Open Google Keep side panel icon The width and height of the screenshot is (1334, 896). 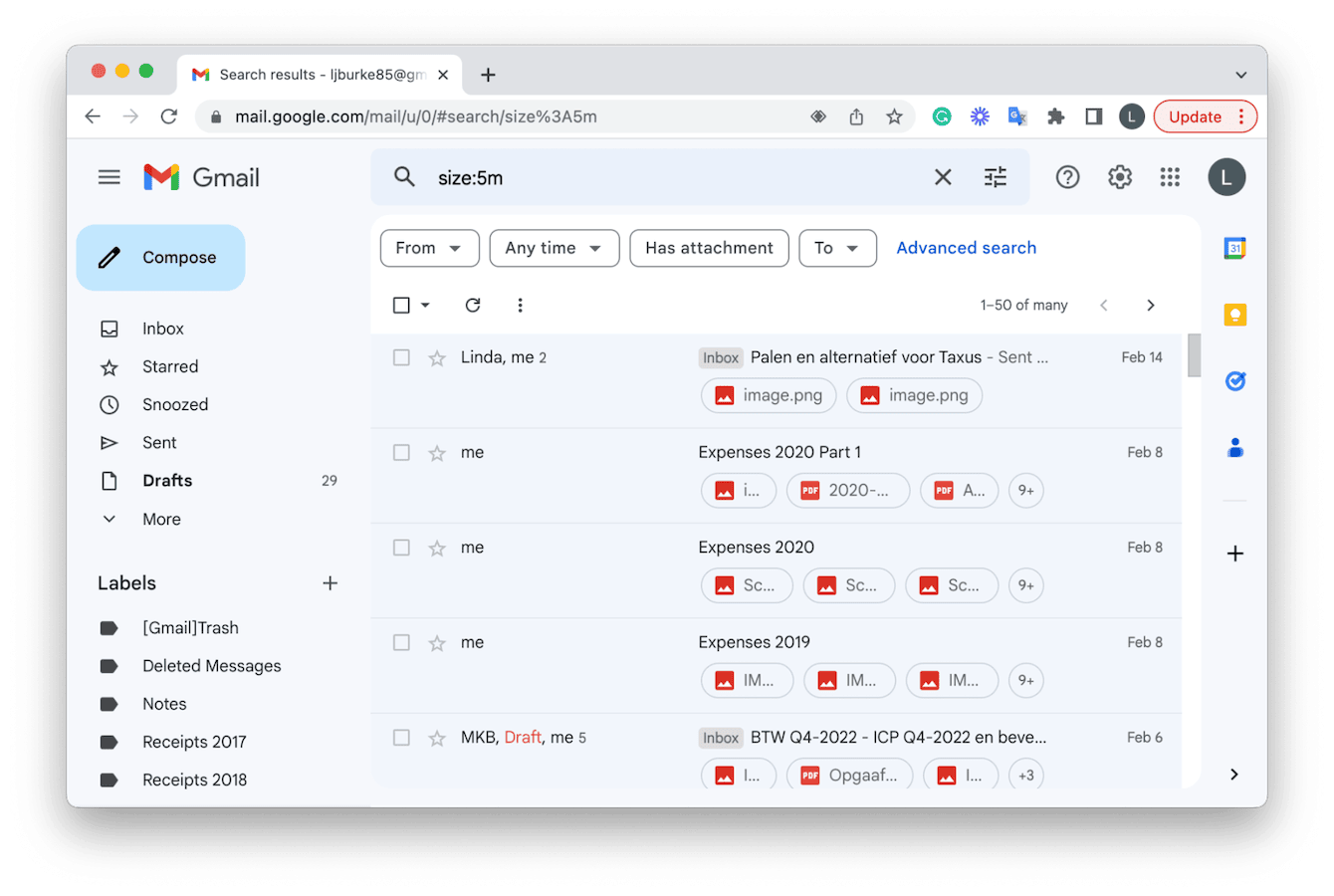[x=1234, y=315]
